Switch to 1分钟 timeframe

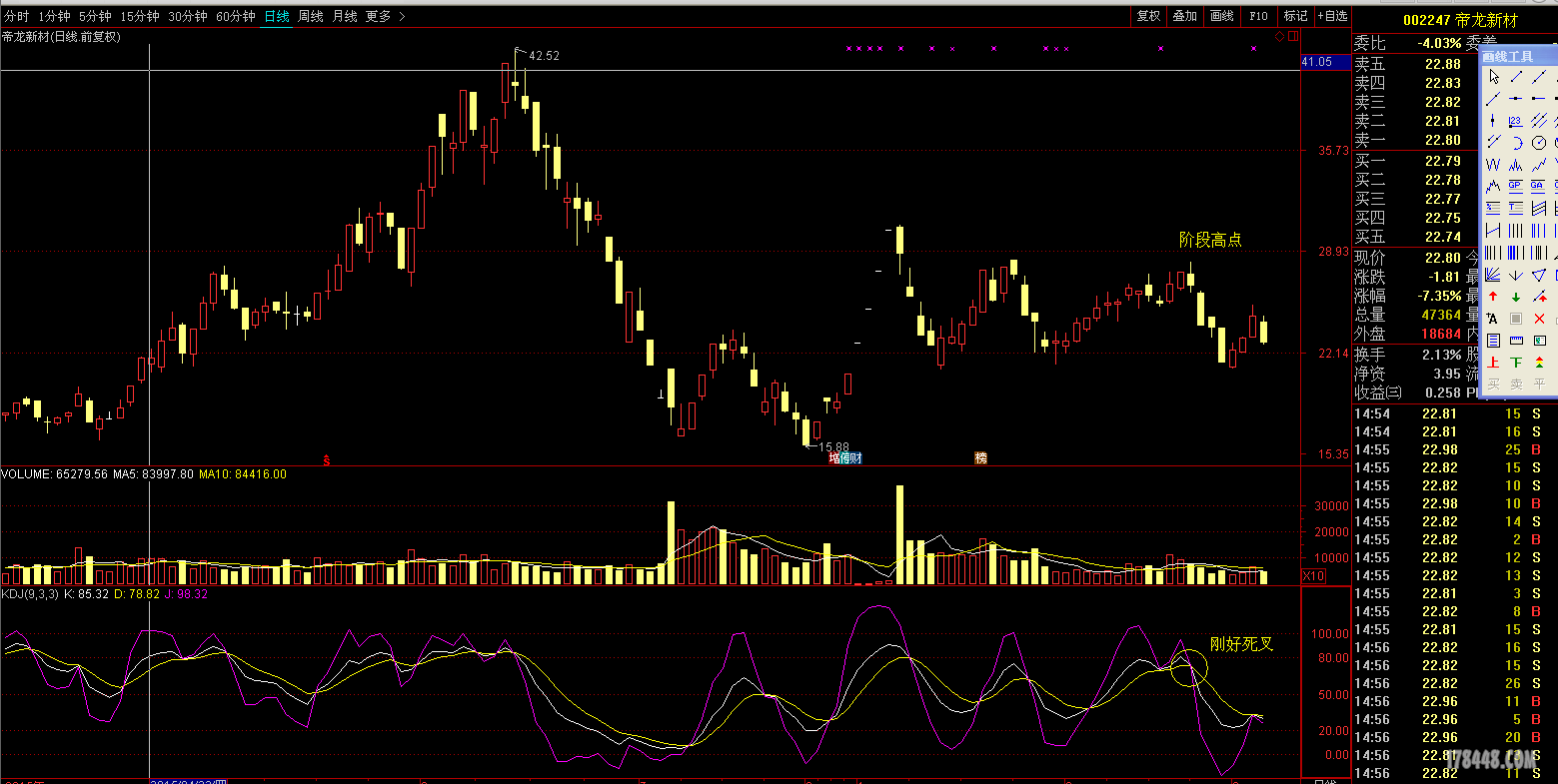[x=54, y=16]
